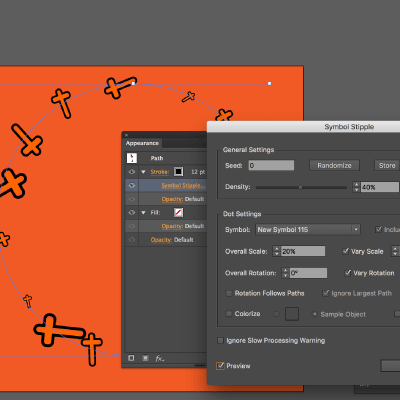Click the Seed input field

pos(271,165)
